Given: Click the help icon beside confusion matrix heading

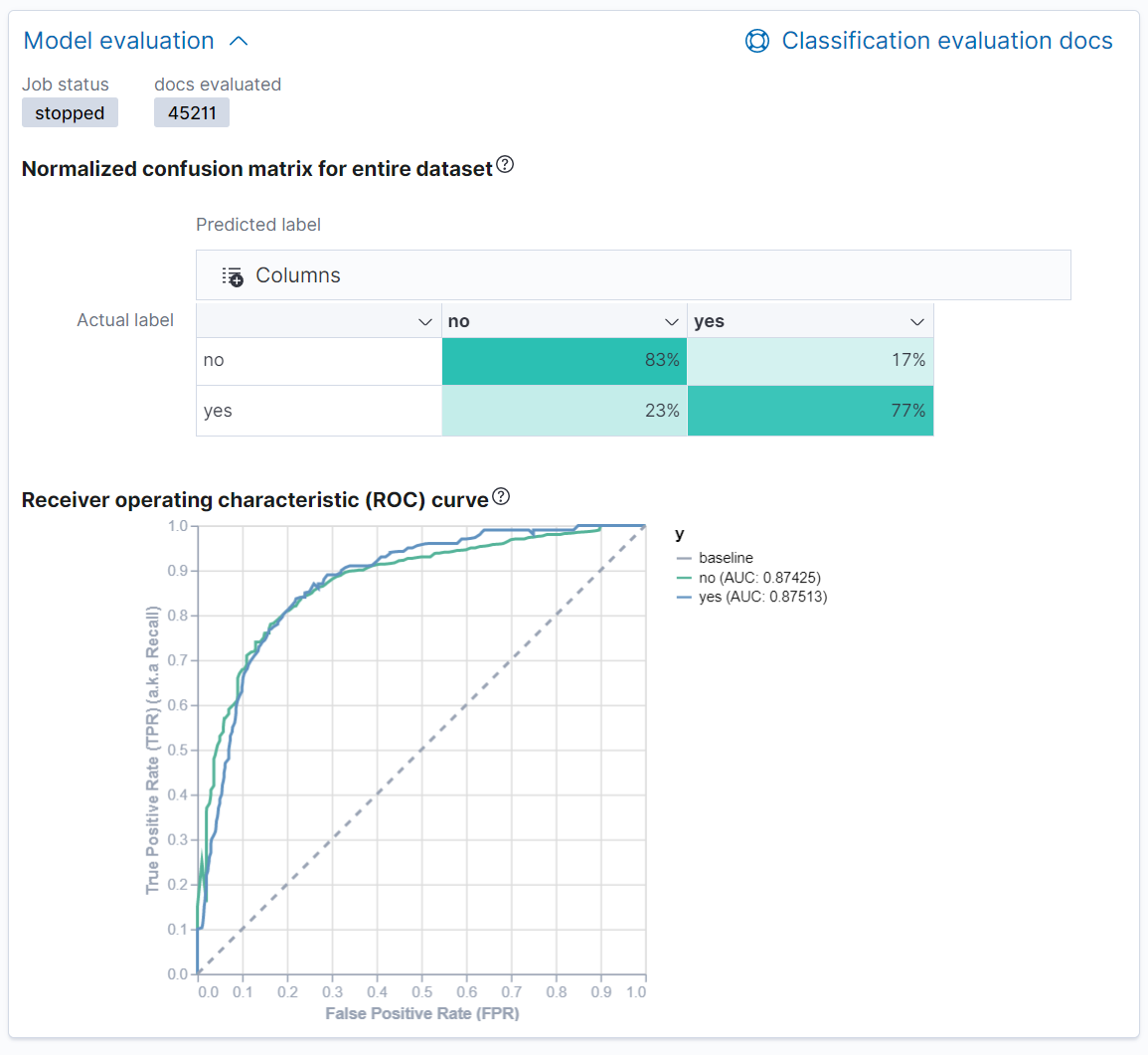Looking at the screenshot, I should 505,165.
